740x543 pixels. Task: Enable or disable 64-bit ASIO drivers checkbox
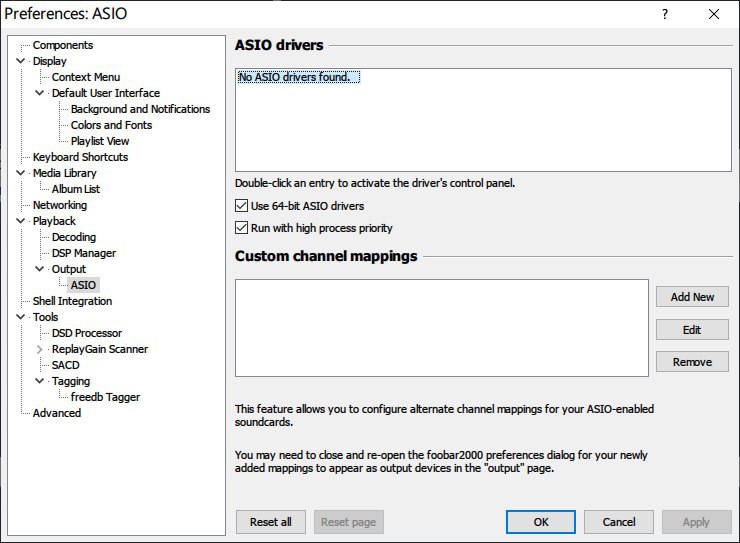pos(241,206)
